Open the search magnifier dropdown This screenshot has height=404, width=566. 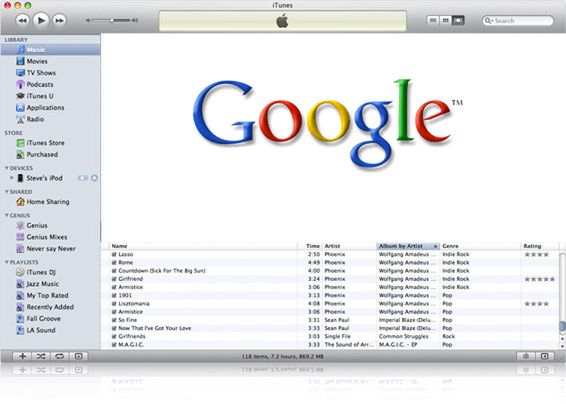point(488,21)
